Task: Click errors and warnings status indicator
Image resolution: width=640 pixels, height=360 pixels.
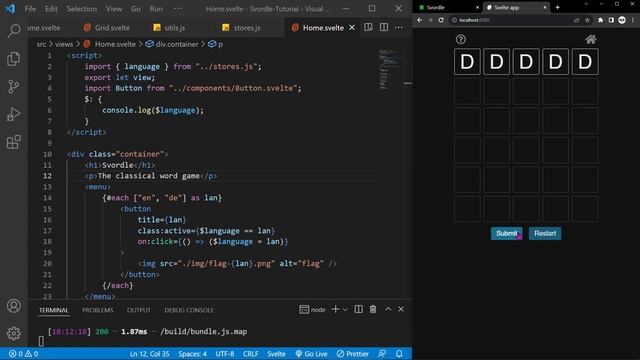Action: [23, 354]
